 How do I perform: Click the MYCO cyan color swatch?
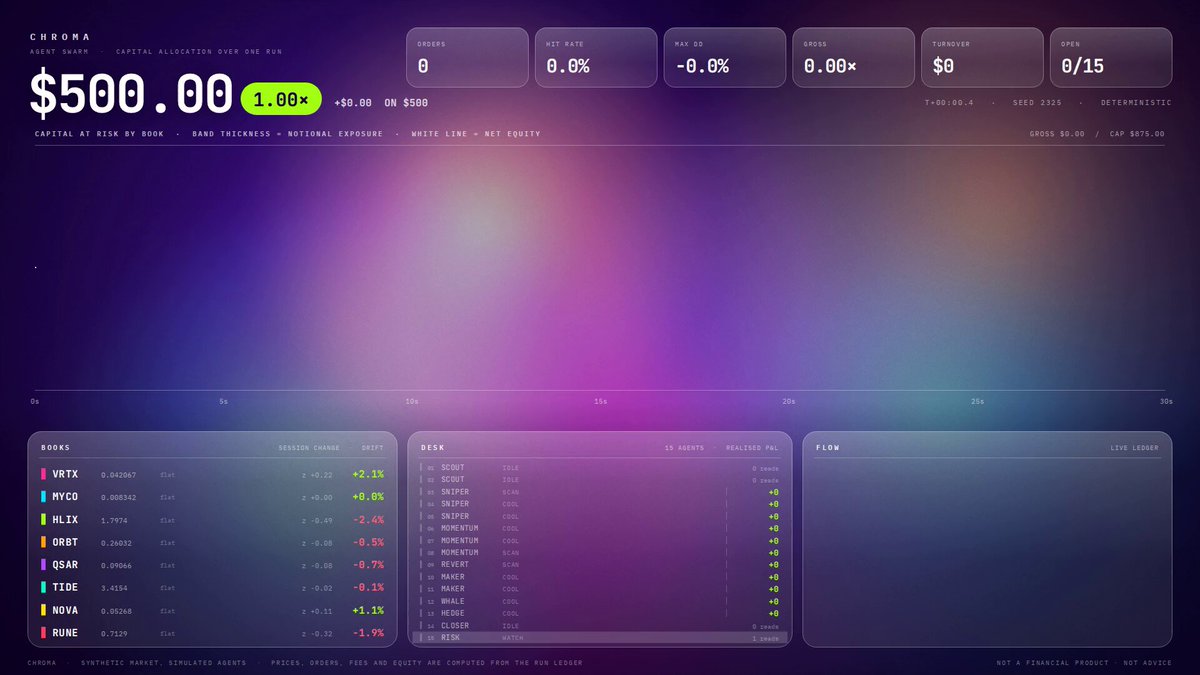coord(43,497)
